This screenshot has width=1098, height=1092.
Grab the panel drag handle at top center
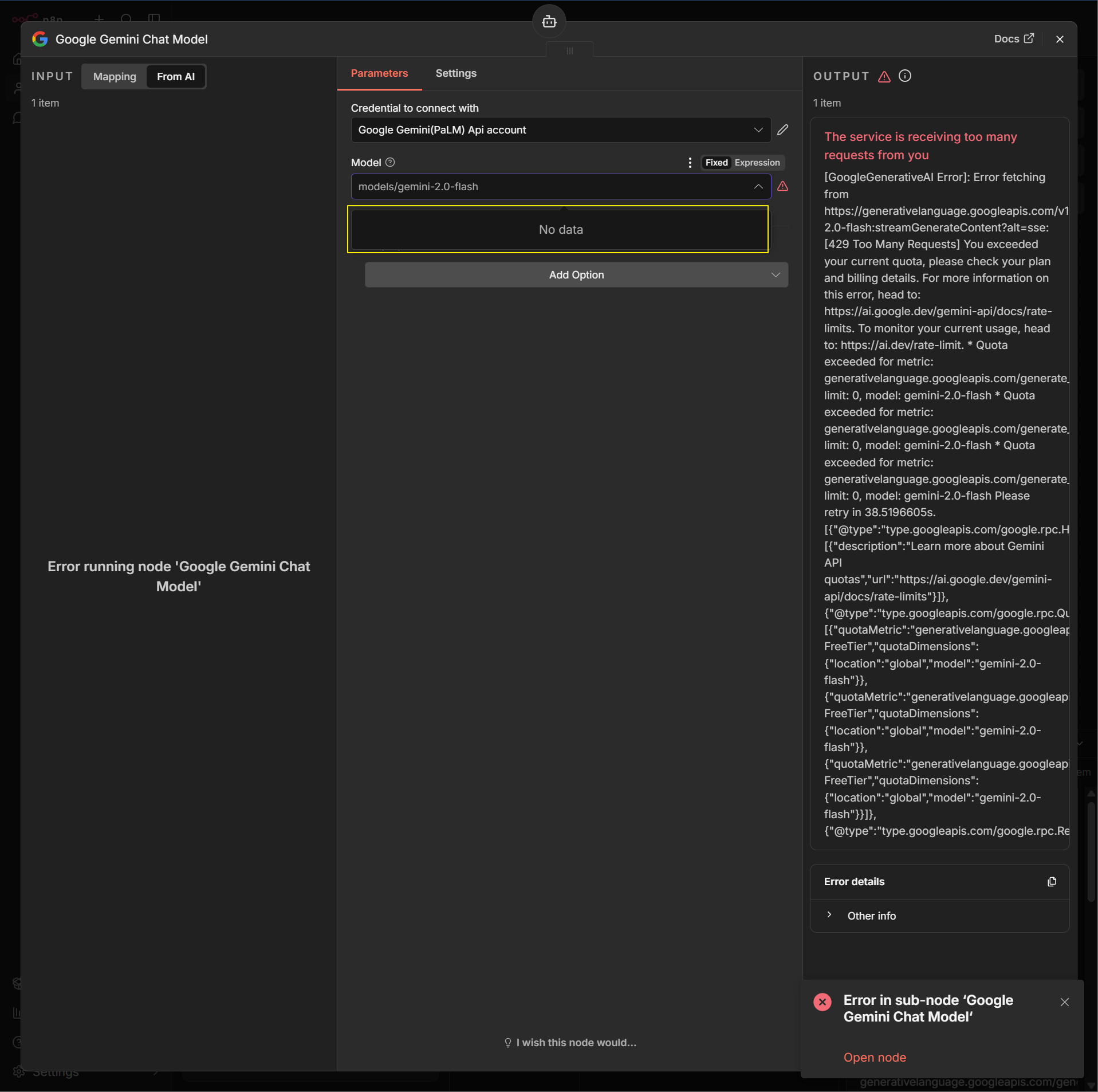coord(569,51)
